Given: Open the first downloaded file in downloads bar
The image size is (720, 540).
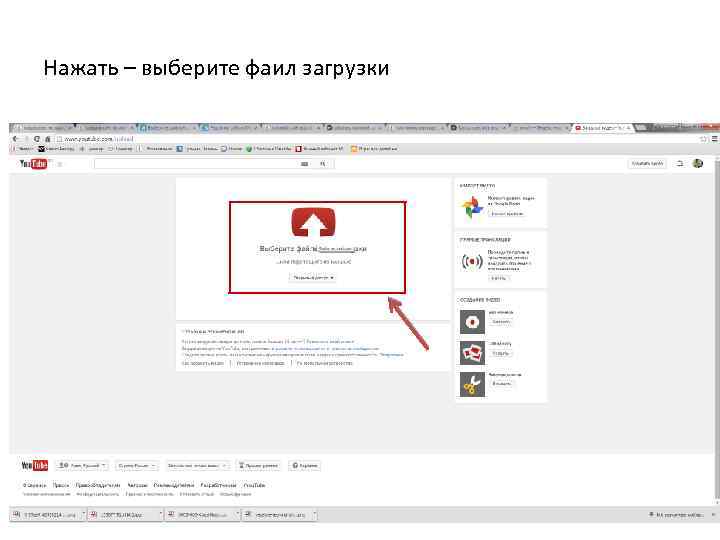Looking at the screenshot, I should tap(45, 515).
